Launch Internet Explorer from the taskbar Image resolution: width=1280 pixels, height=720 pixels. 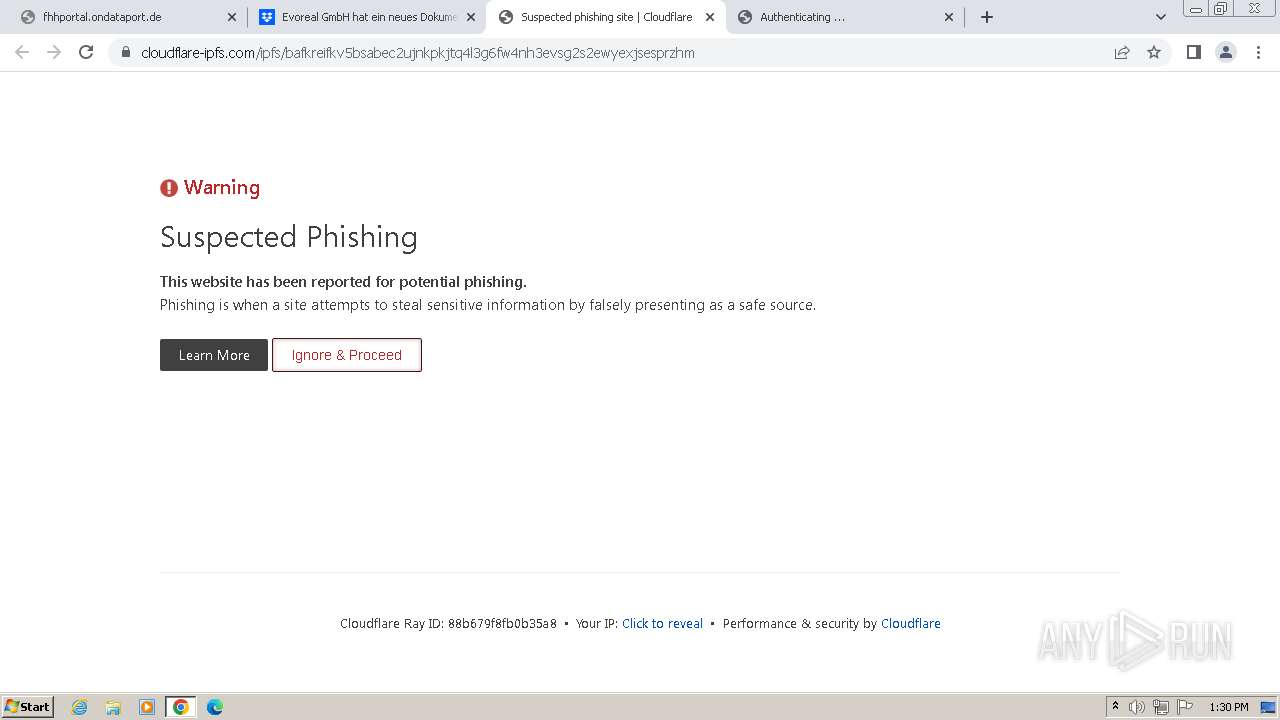coord(80,707)
